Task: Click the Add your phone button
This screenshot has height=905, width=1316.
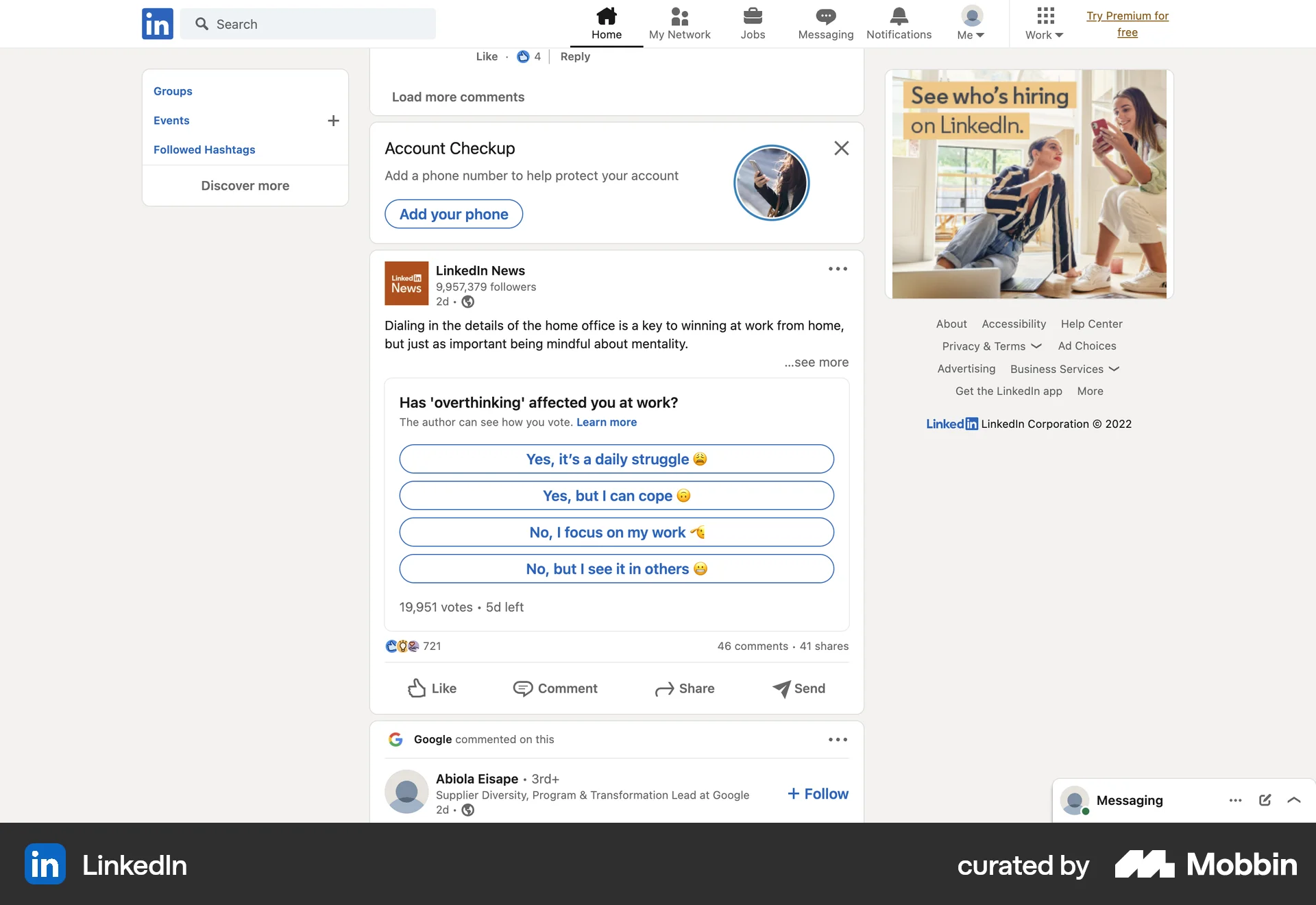Action: point(453,213)
